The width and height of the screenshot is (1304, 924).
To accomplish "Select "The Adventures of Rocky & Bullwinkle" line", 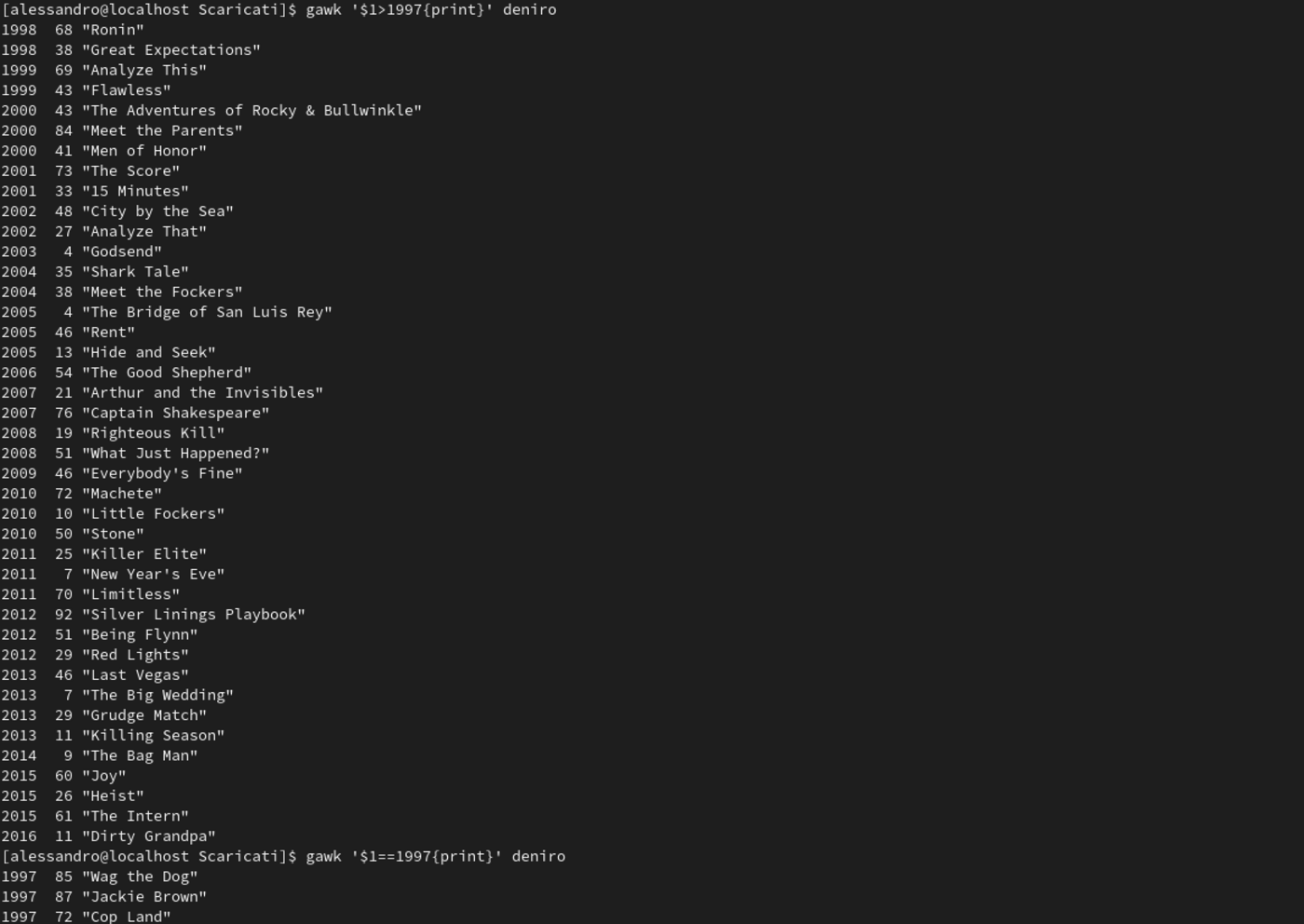I will [251, 111].
